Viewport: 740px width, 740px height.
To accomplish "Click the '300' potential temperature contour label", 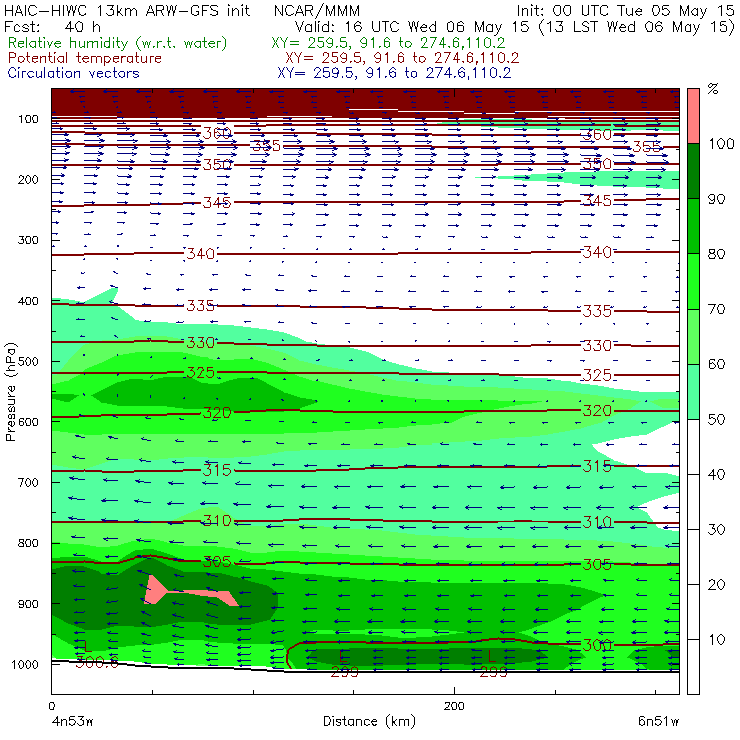I will [x=597, y=645].
